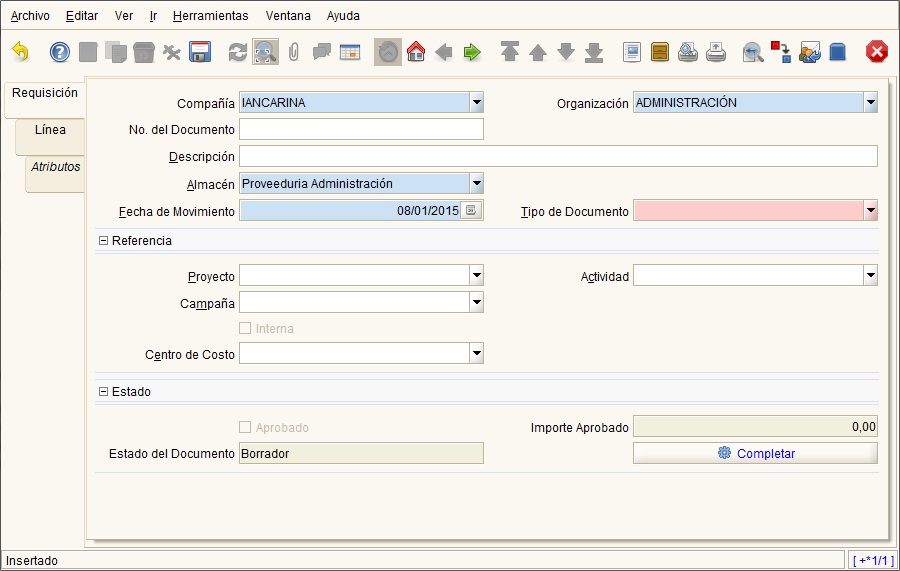Open the Editar menu
This screenshot has height=571, width=900.
pos(82,16)
